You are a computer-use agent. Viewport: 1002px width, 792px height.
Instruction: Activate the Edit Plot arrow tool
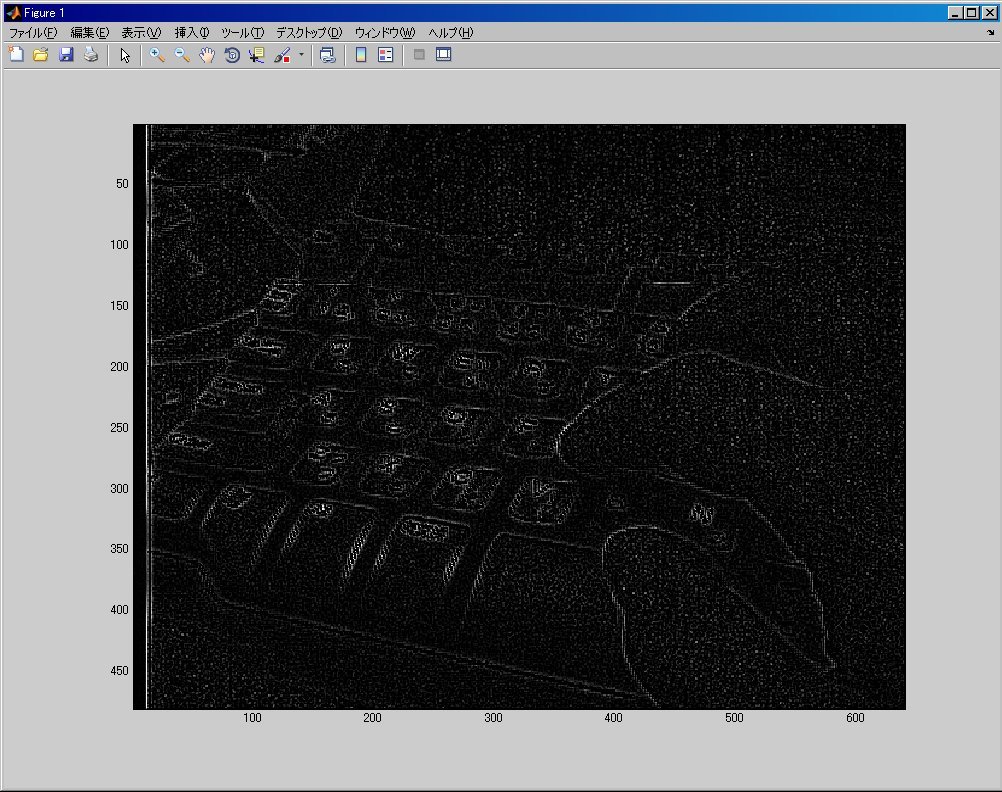point(125,55)
